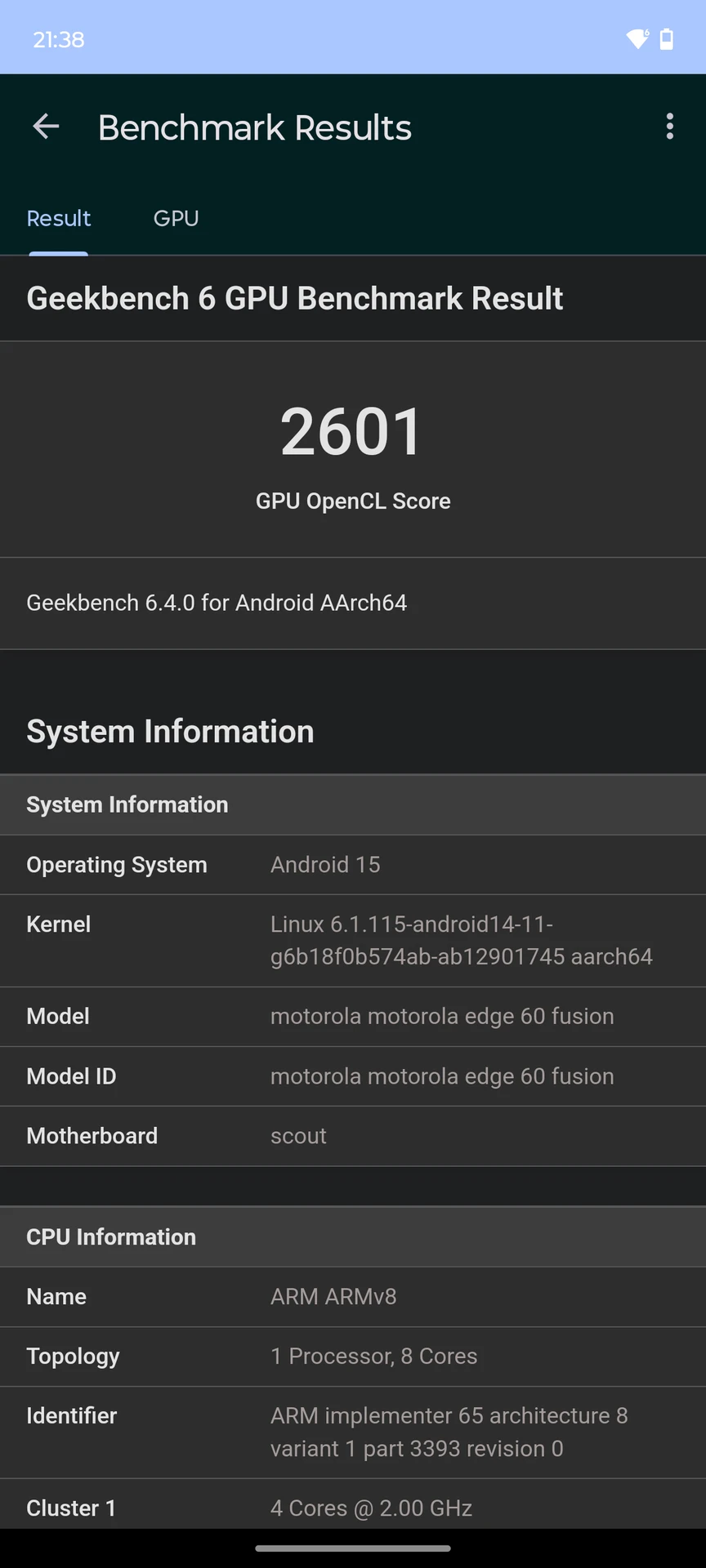Tap the battery status icon

click(667, 39)
